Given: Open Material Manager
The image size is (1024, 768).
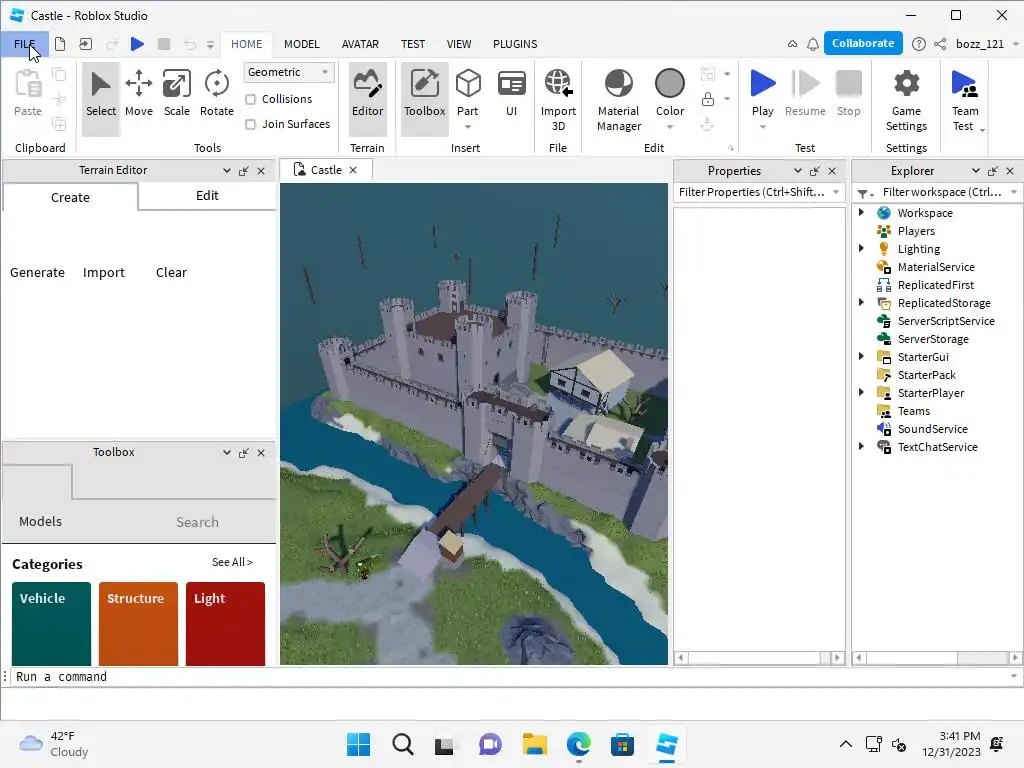Looking at the screenshot, I should 618,99.
